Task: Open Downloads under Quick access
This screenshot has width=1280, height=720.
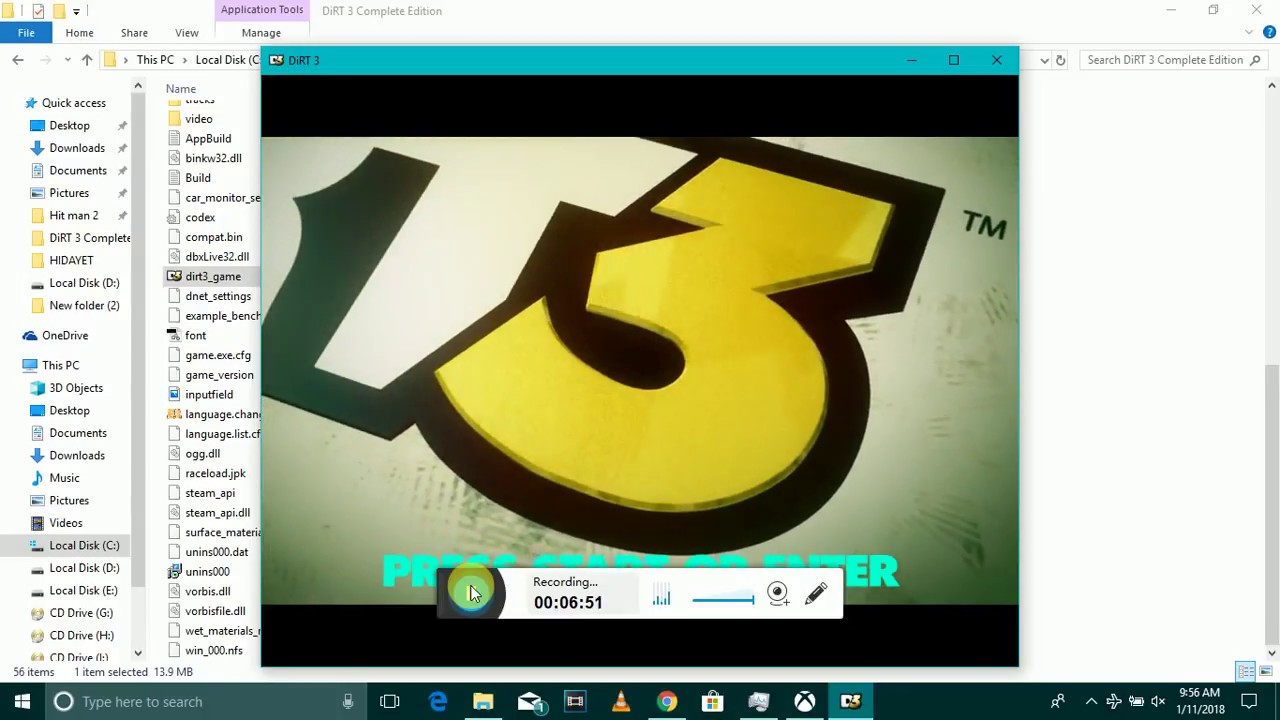Action: (x=77, y=148)
